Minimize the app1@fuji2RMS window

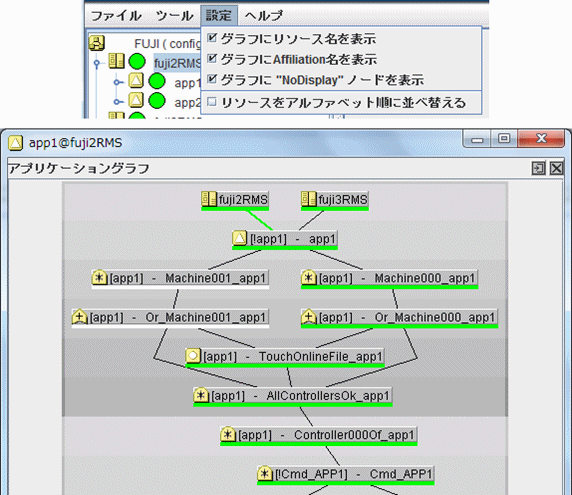point(477,139)
